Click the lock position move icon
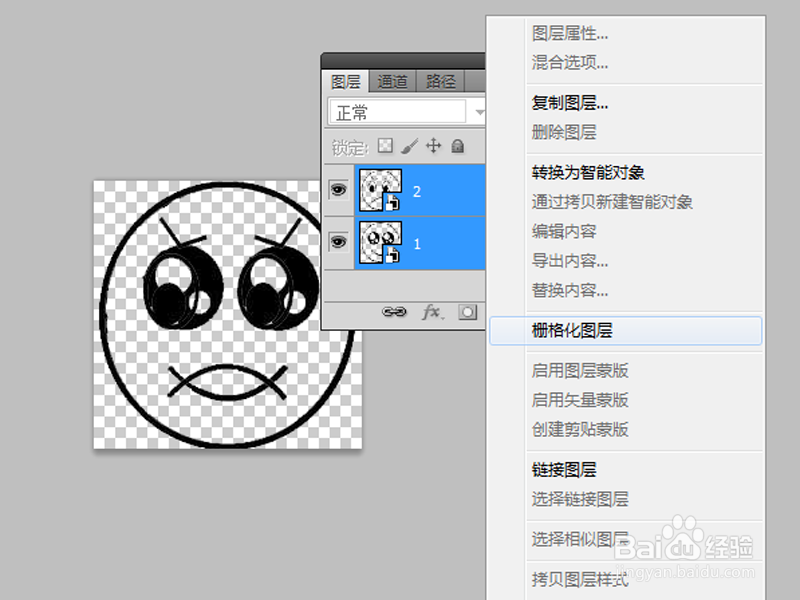This screenshot has height=600, width=800. tap(434, 146)
